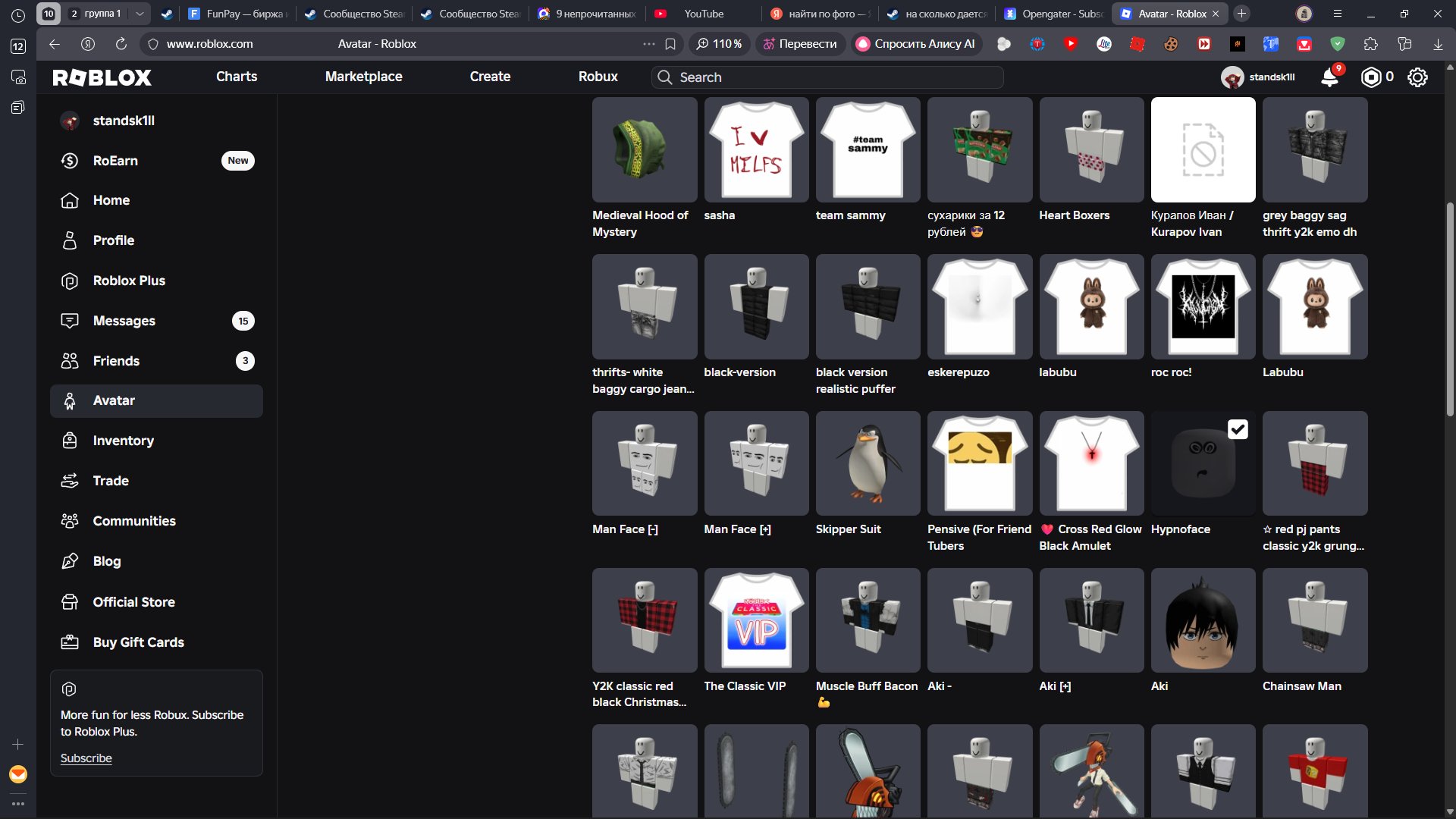The width and height of the screenshot is (1456, 819).
Task: Uncheck the equipped Hypnoface checkbox
Action: (x=1238, y=429)
